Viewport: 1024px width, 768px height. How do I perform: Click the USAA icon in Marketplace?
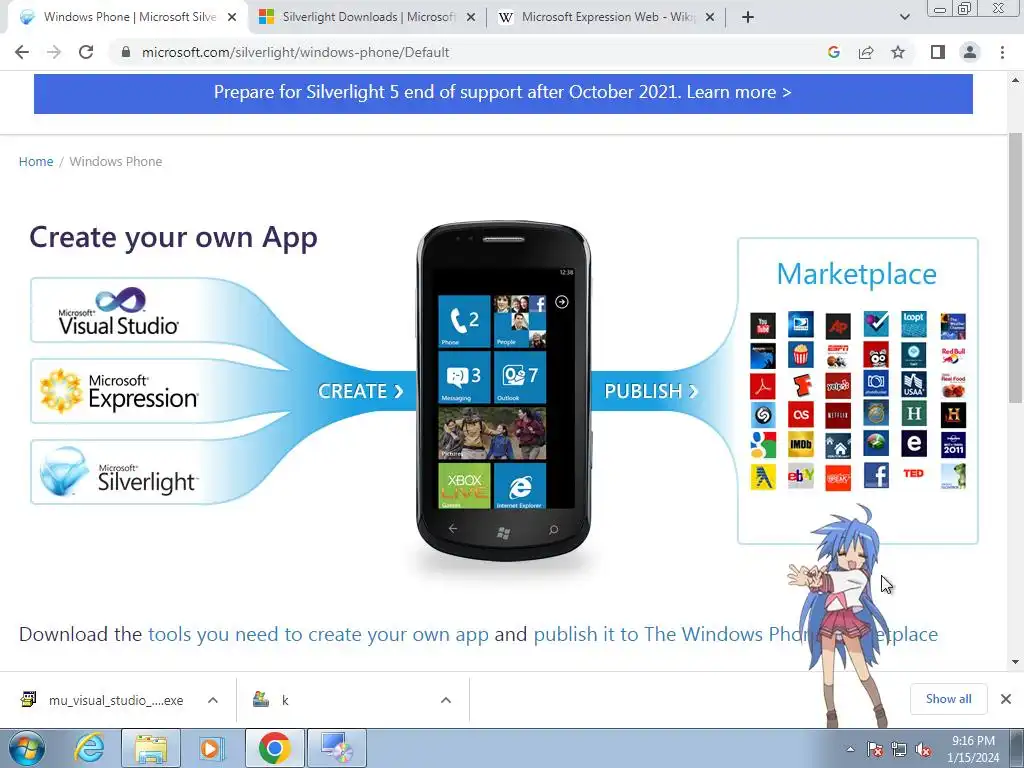[914, 385]
